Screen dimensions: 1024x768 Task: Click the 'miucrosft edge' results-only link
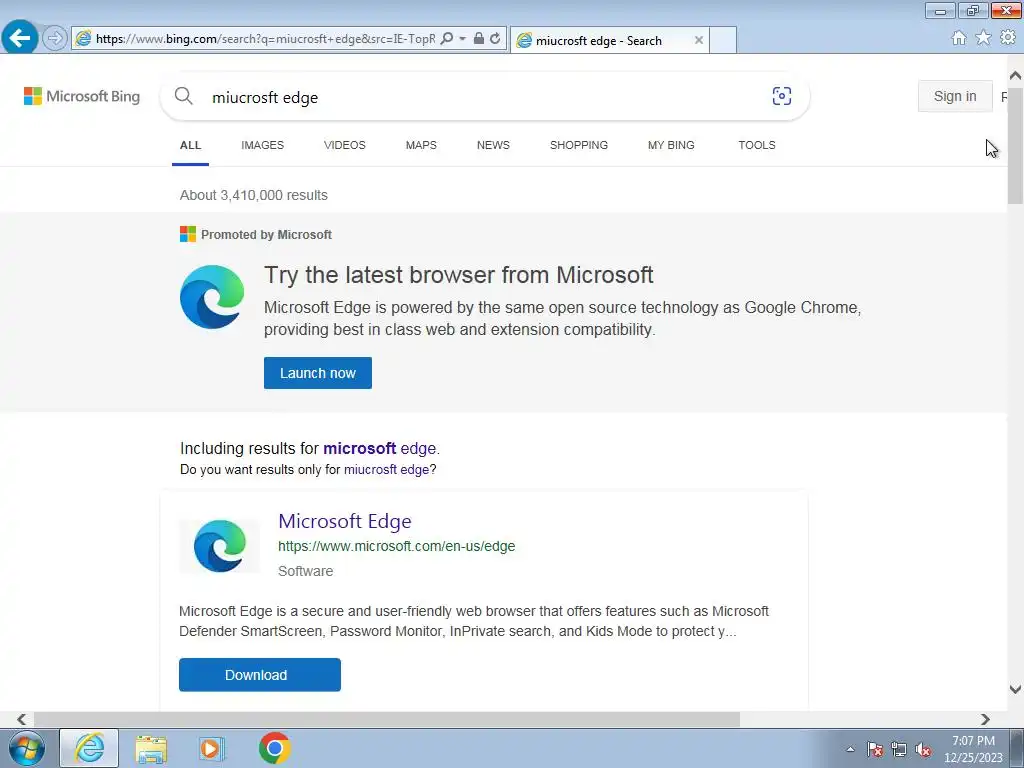pos(387,470)
